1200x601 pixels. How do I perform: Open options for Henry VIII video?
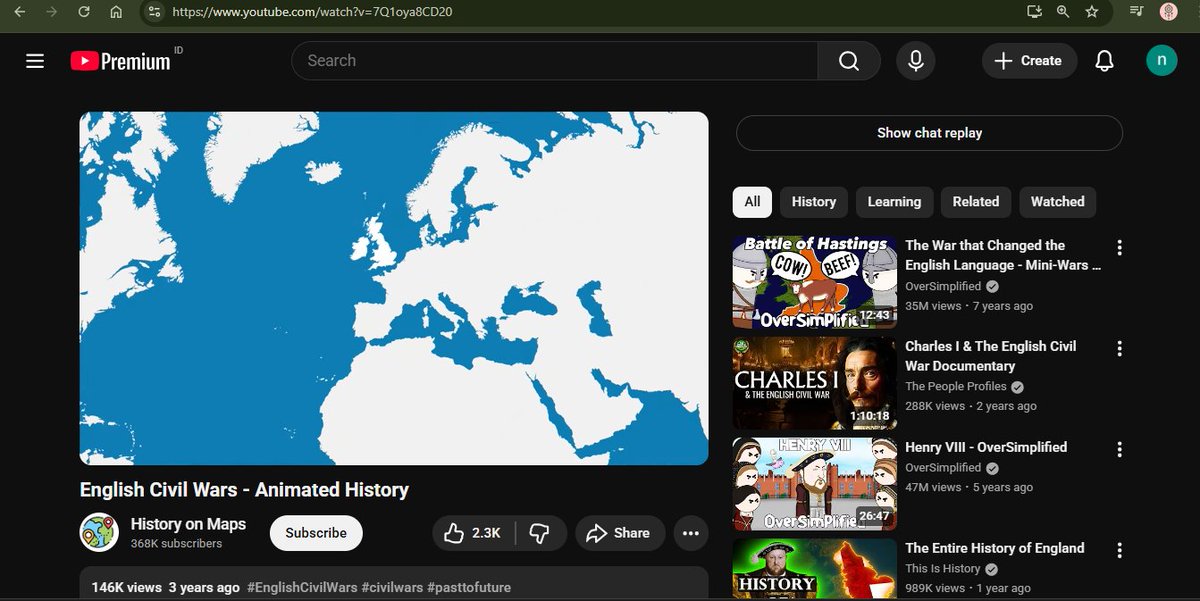[x=1119, y=449]
